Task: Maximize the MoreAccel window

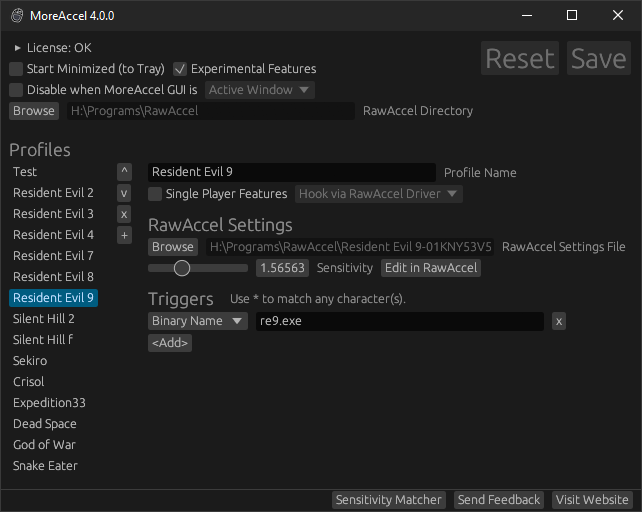Action: point(572,16)
